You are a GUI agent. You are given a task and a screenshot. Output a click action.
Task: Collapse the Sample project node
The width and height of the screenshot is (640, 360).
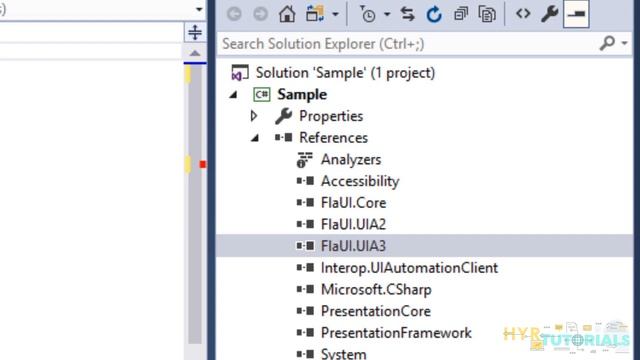[x=233, y=95]
